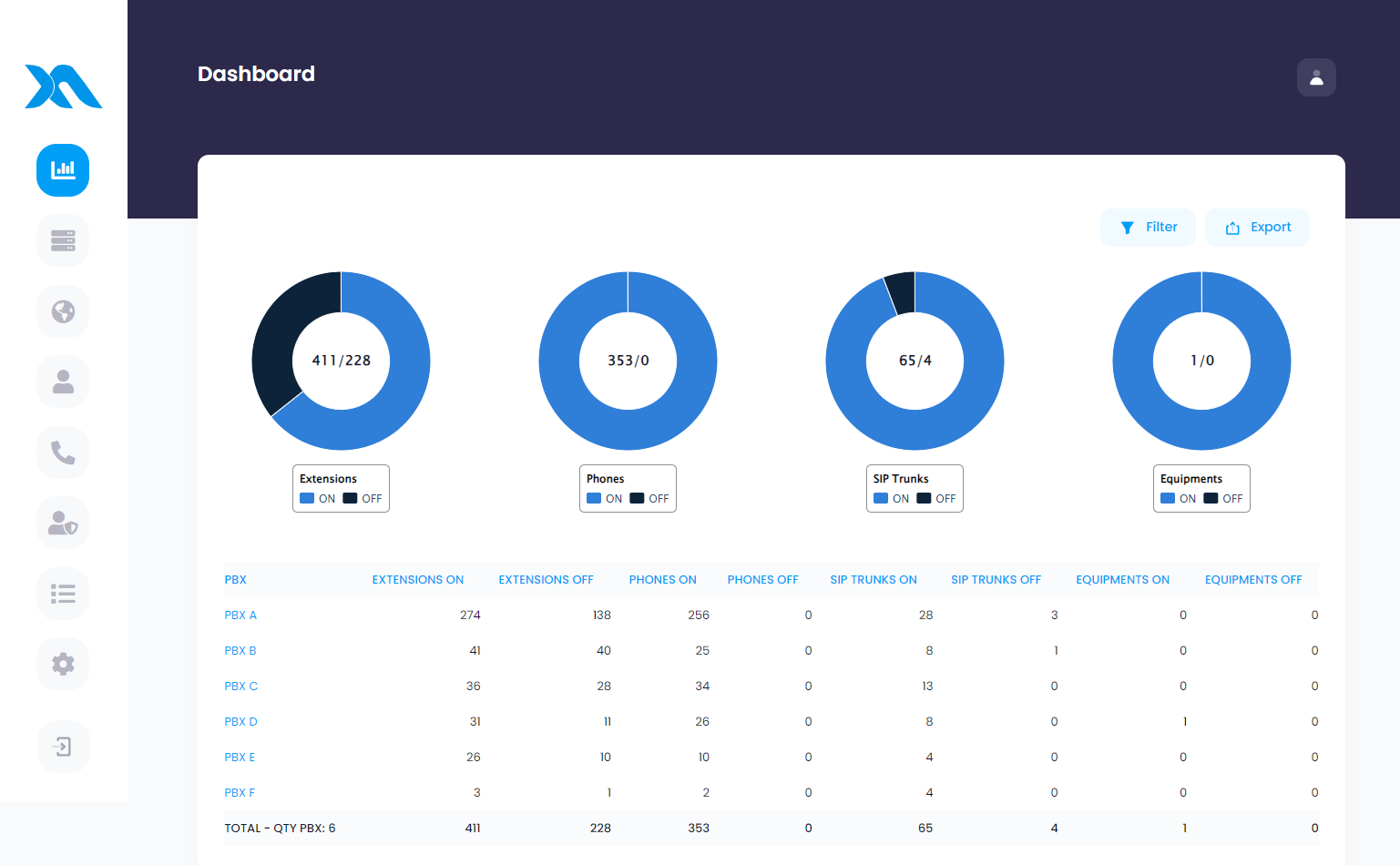Open the globe icon in sidebar

tap(63, 311)
